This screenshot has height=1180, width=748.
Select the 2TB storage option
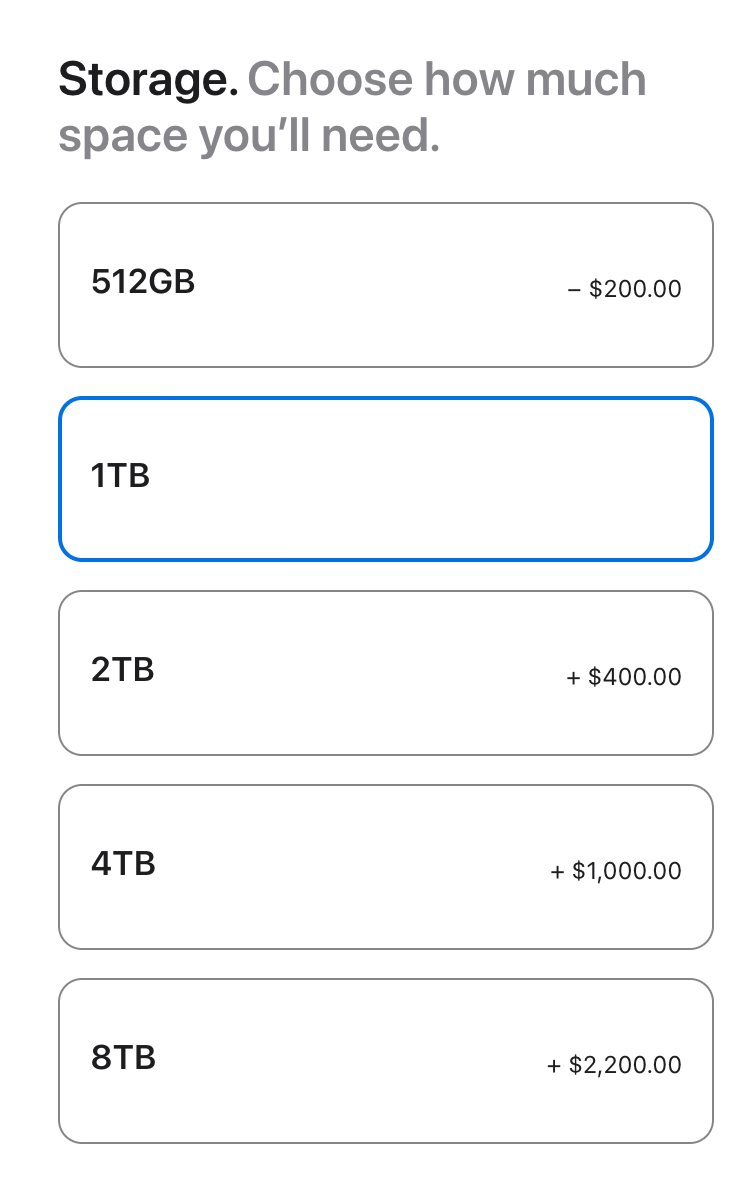tap(385, 673)
